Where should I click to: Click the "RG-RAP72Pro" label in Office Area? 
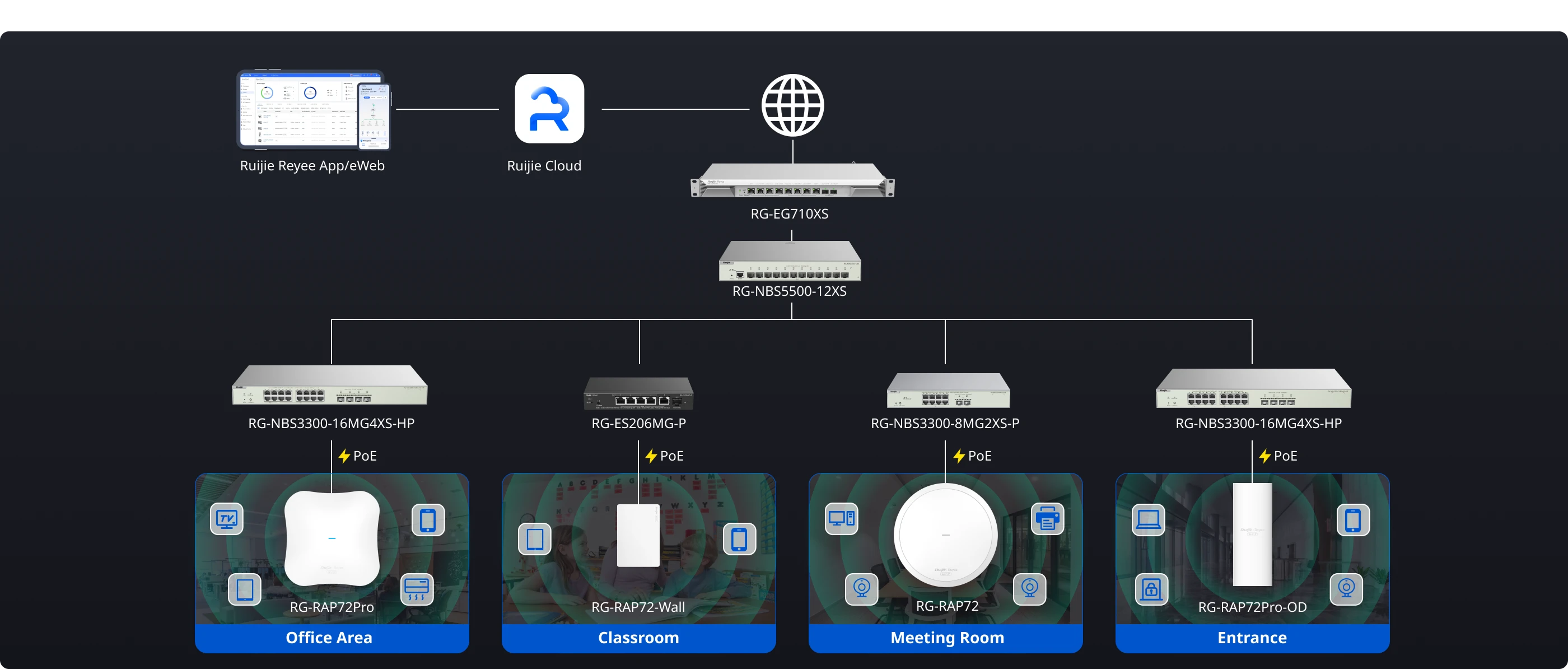(332, 607)
